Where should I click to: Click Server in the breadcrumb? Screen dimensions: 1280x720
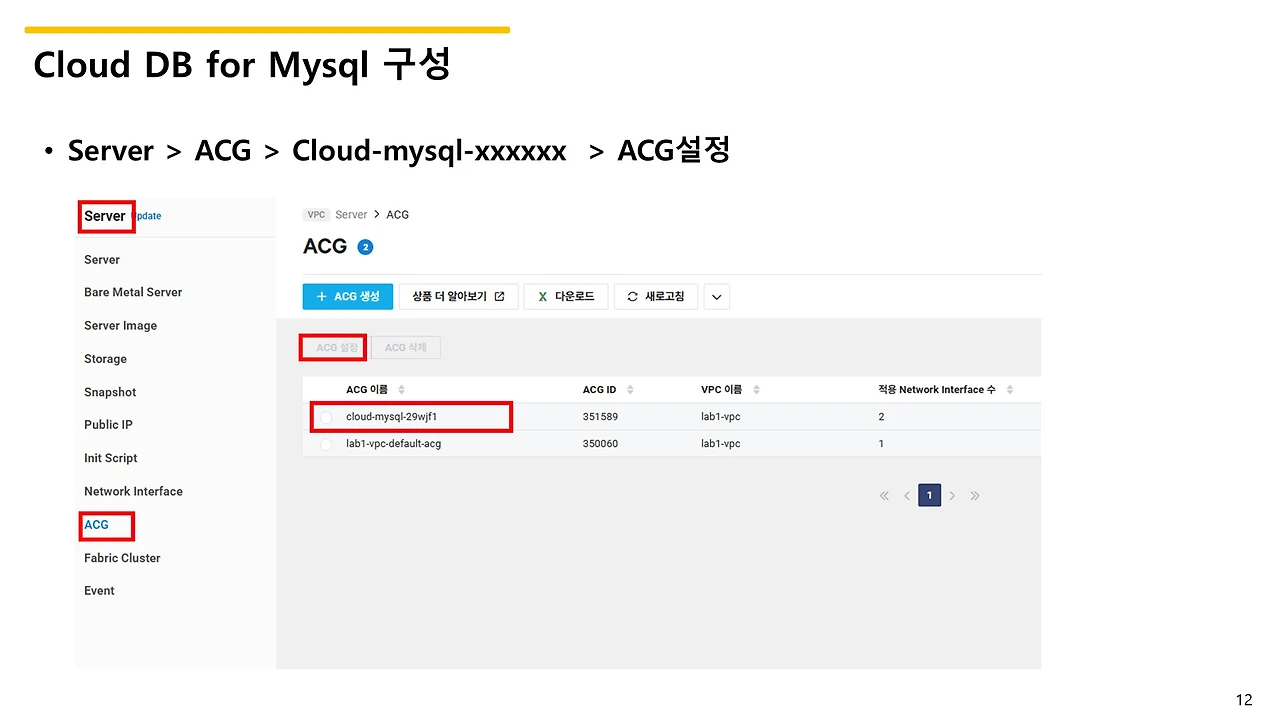pyautogui.click(x=351, y=215)
